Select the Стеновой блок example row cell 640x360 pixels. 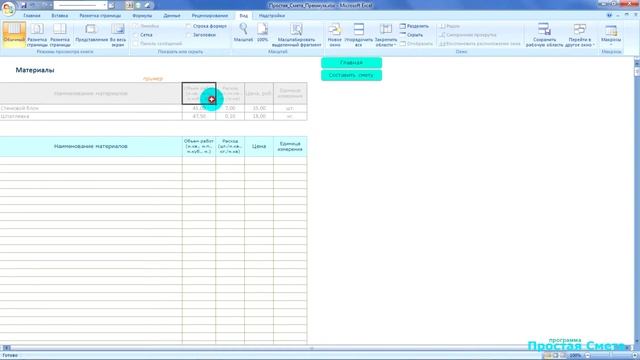[x=91, y=109]
